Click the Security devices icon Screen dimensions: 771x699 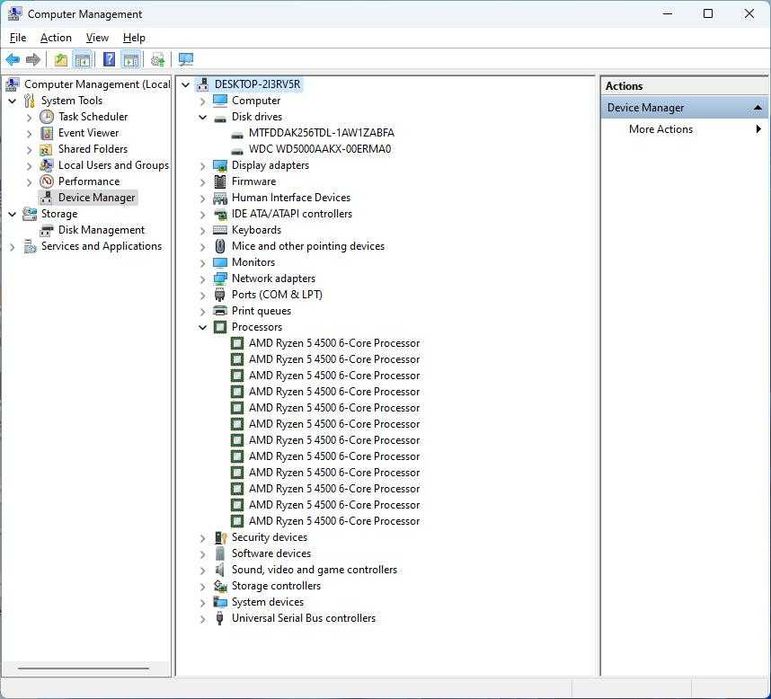click(x=220, y=537)
